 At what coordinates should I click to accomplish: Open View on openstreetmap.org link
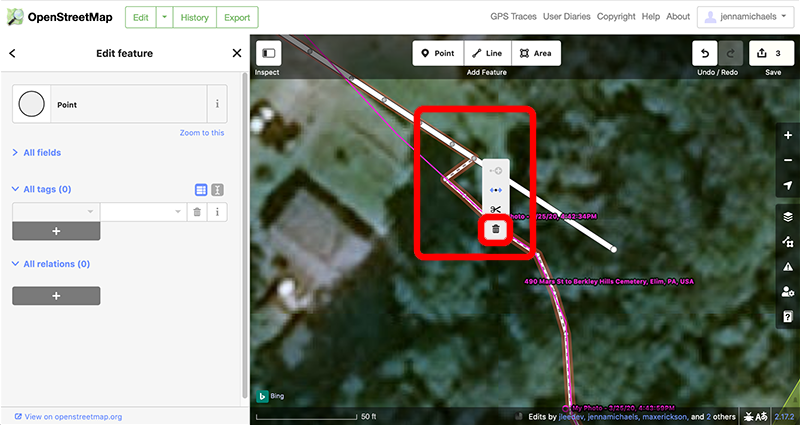(x=68, y=417)
